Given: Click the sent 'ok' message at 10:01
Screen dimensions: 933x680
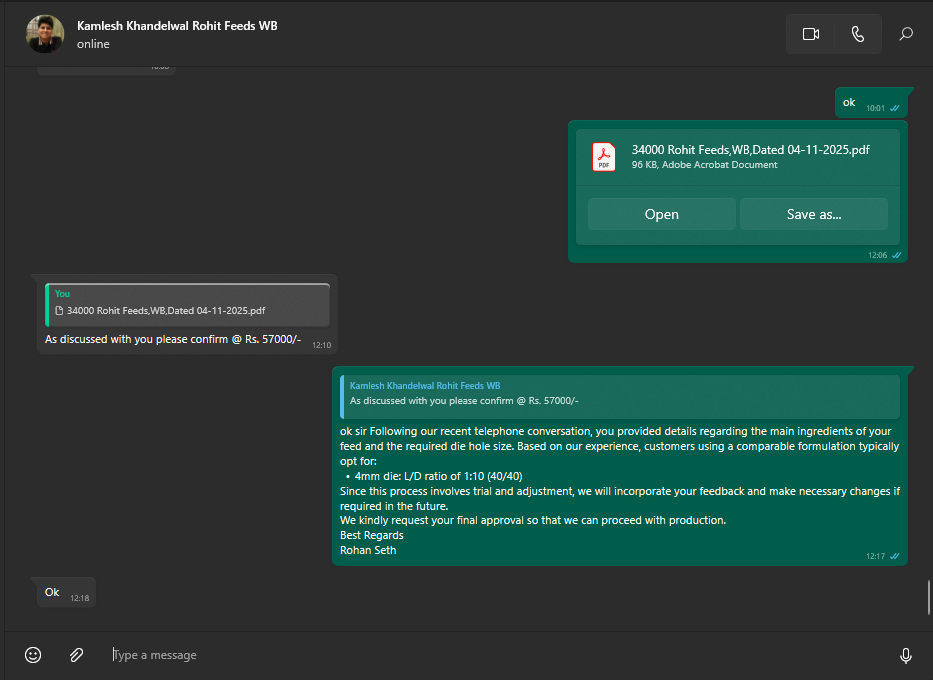Looking at the screenshot, I should pos(850,102).
